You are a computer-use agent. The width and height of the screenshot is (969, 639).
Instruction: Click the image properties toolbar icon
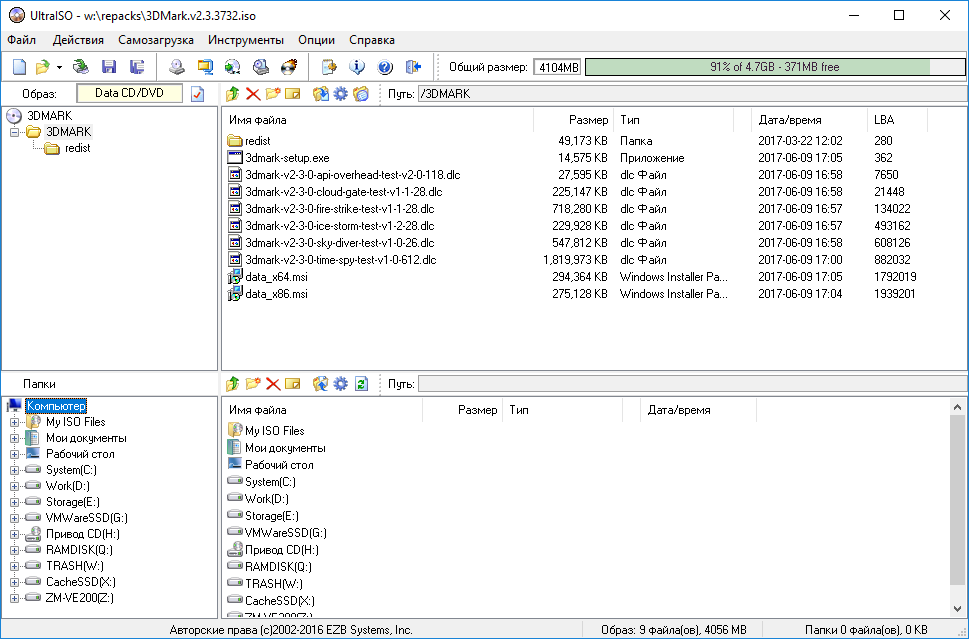point(329,67)
